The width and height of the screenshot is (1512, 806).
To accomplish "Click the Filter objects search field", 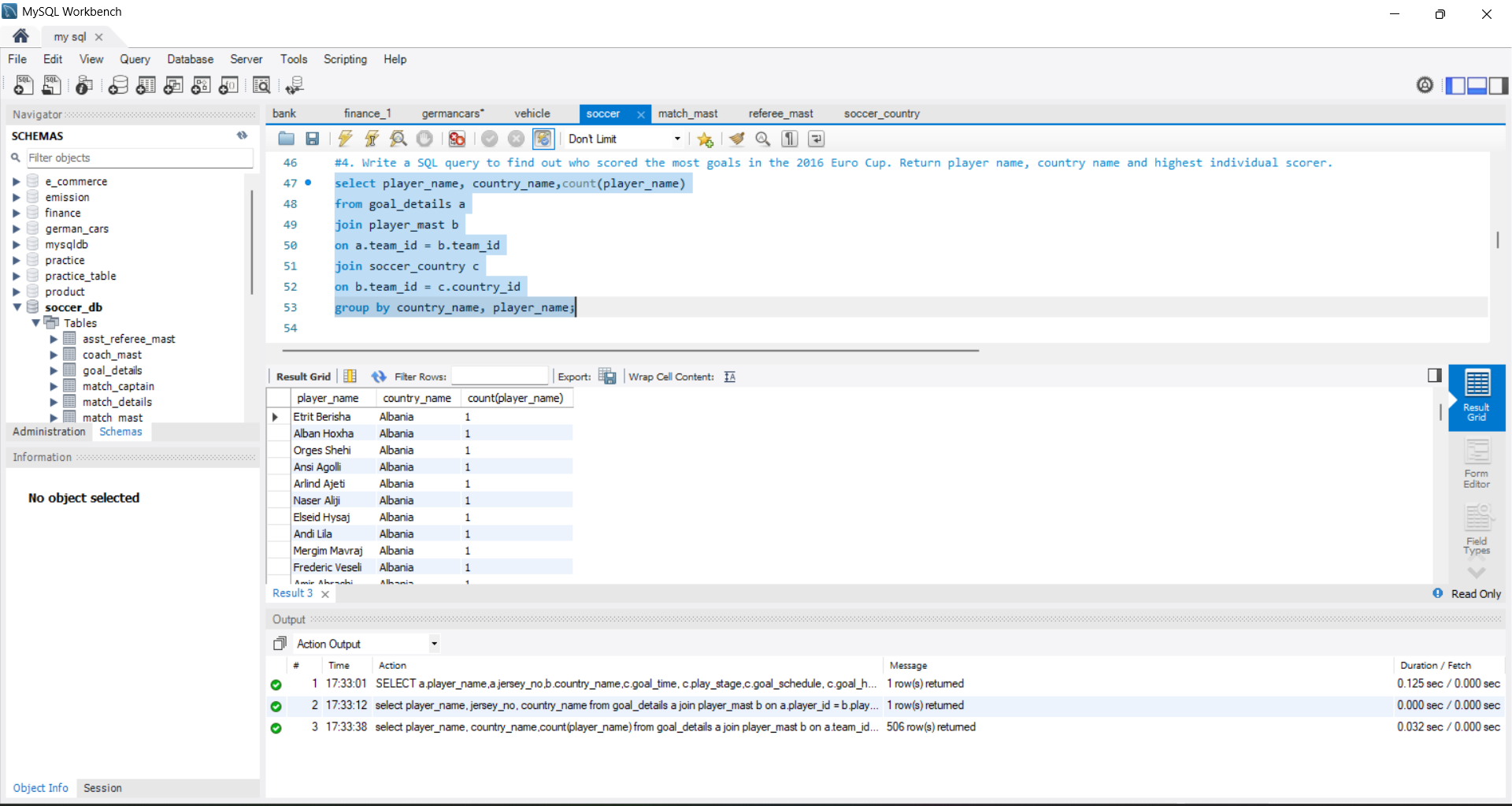I will [x=140, y=158].
